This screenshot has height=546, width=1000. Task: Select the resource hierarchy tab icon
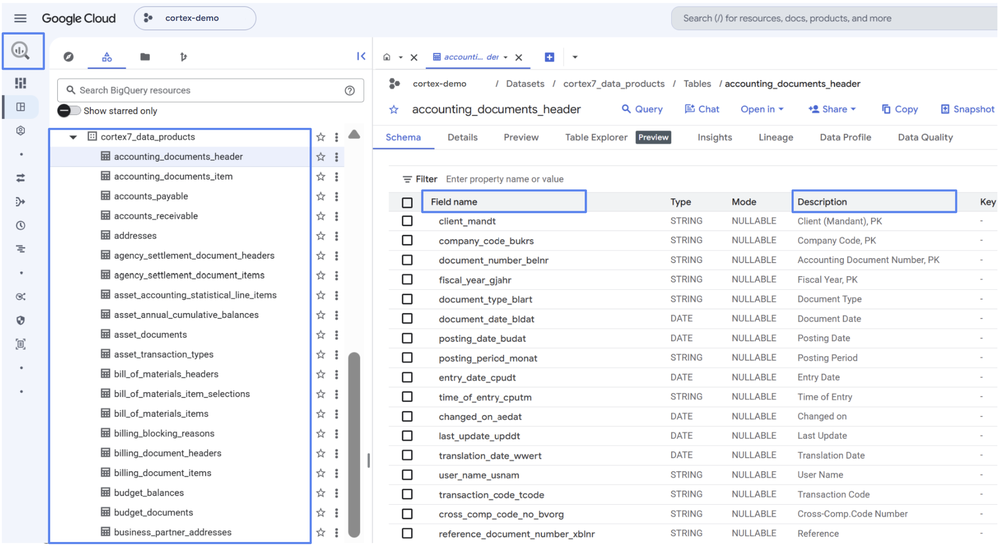(x=107, y=57)
